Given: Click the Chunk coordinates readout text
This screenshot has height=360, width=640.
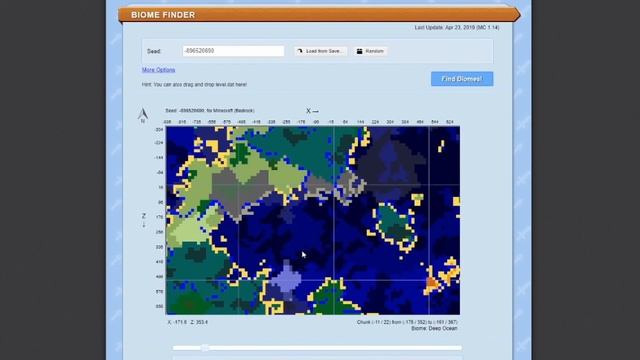Looking at the screenshot, I should (x=407, y=322).
